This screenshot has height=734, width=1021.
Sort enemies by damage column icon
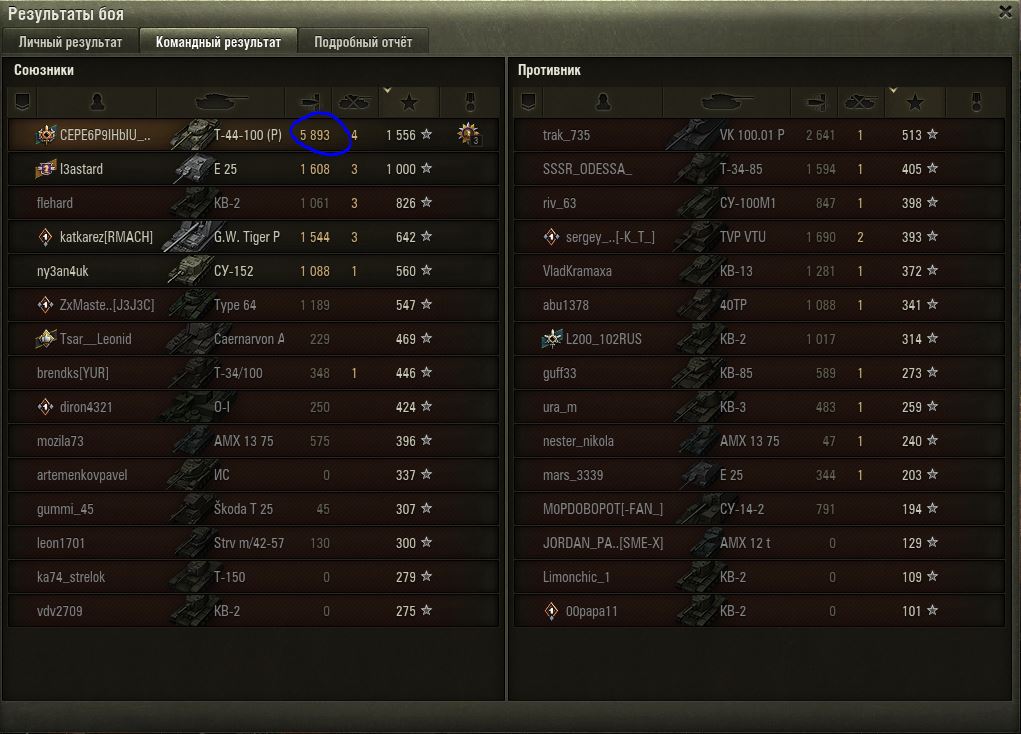tap(816, 102)
